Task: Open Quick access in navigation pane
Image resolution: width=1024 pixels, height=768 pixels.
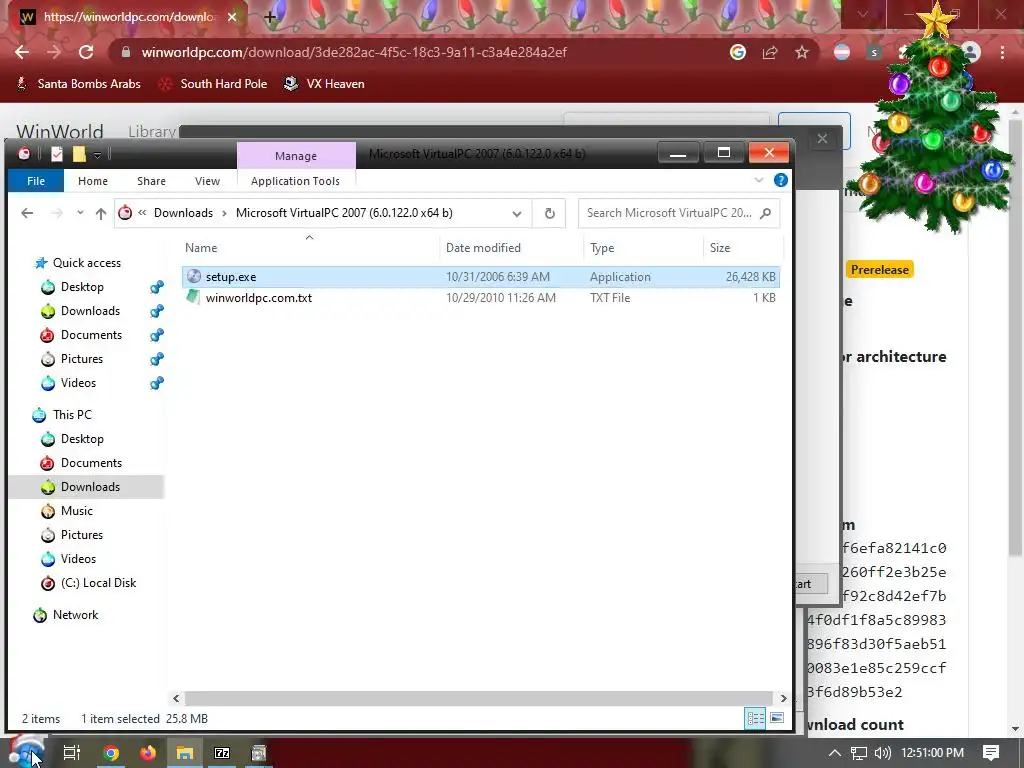Action: [x=87, y=263]
